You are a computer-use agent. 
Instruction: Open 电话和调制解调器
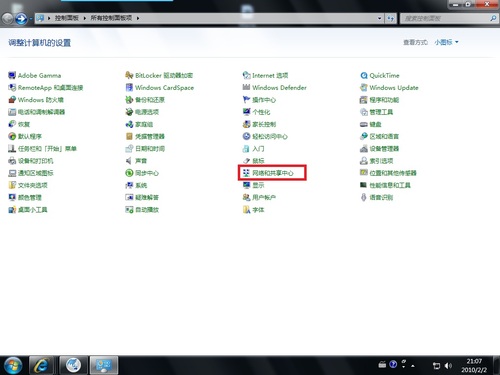37,112
